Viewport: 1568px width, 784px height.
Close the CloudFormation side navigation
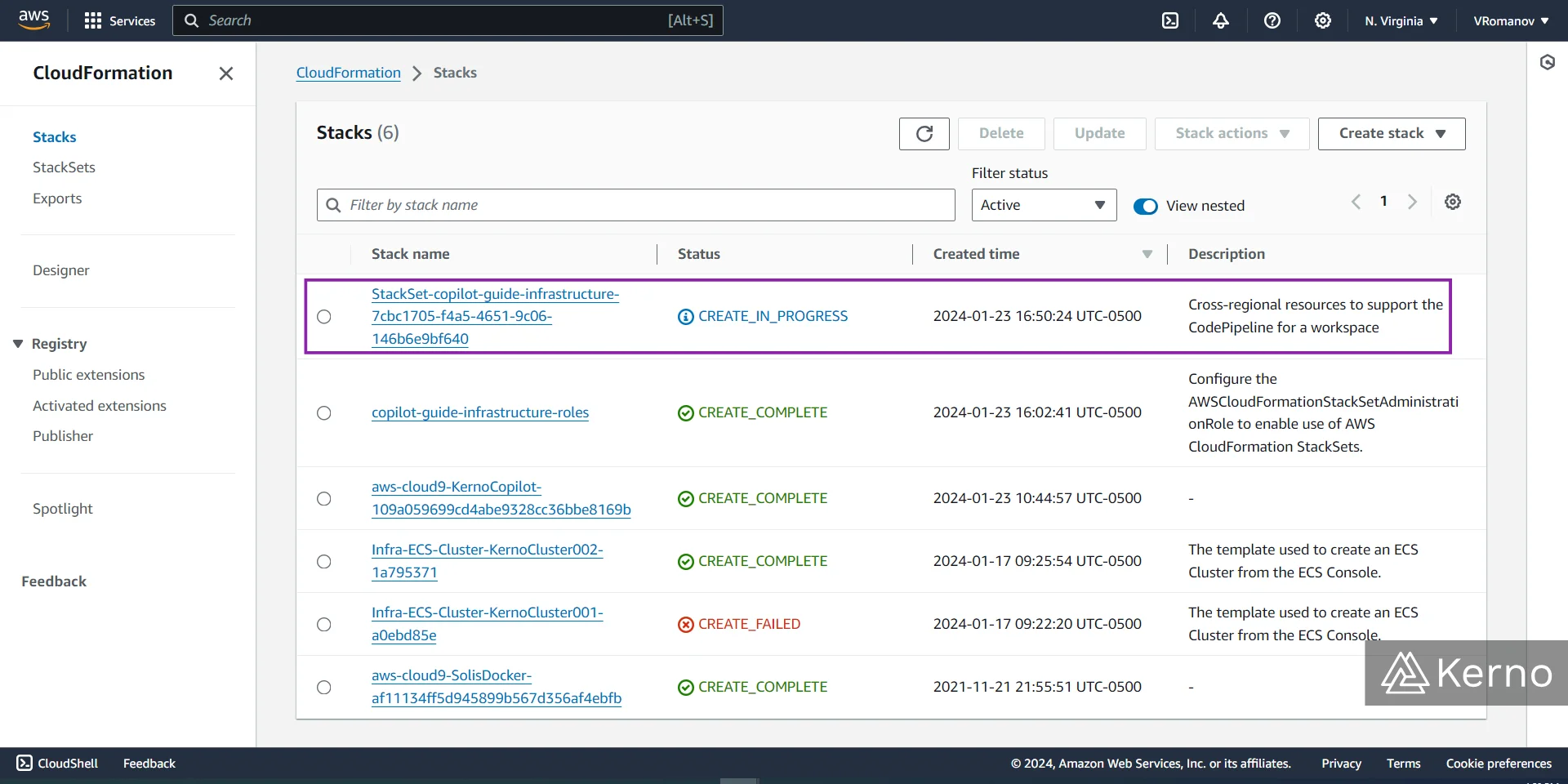point(226,73)
